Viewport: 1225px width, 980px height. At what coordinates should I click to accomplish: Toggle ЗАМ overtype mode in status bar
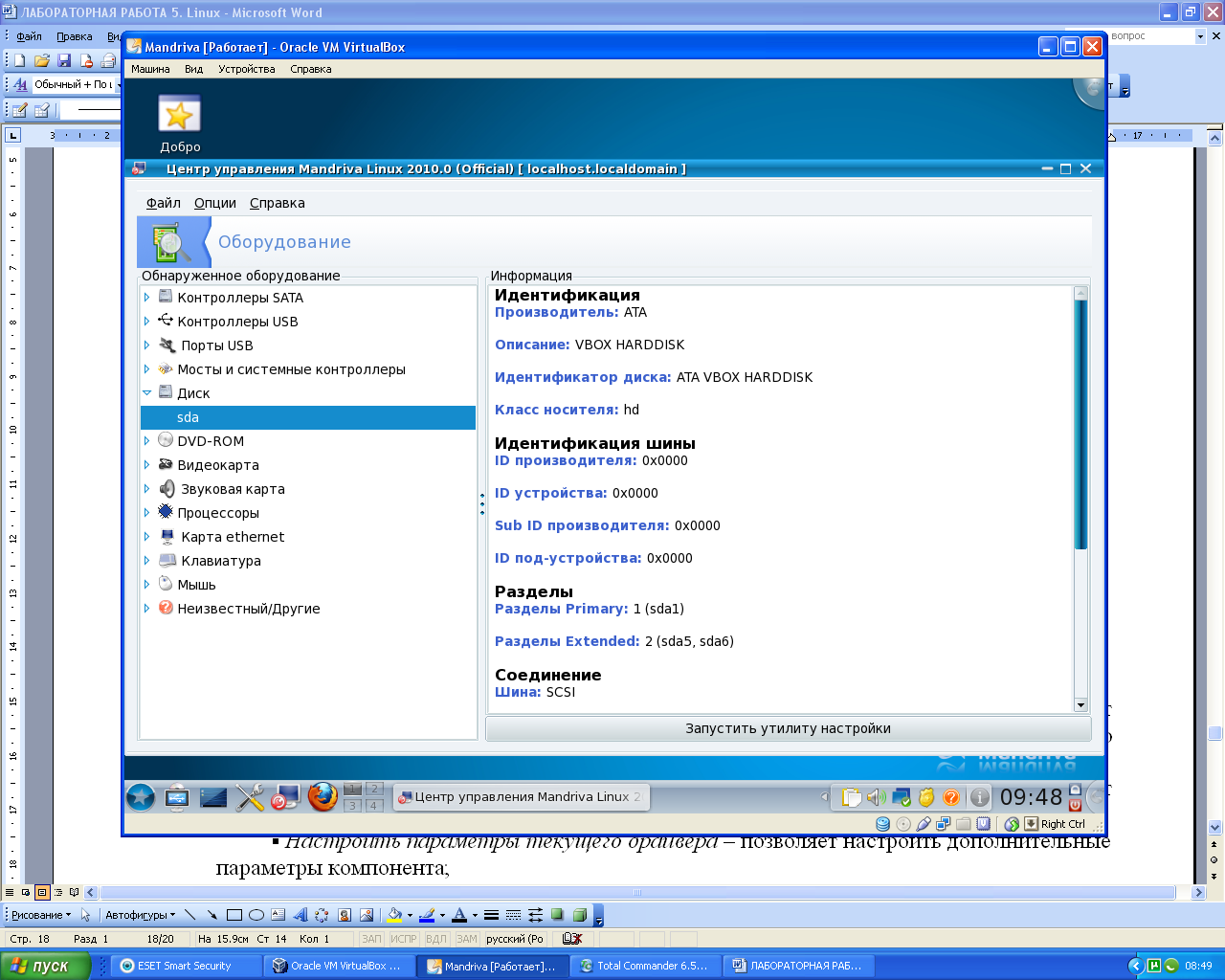[x=466, y=939]
